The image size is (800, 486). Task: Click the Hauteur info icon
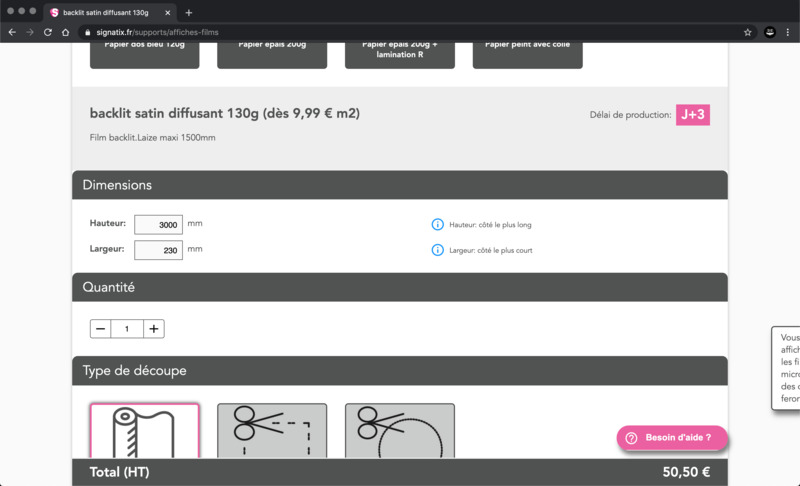437,225
